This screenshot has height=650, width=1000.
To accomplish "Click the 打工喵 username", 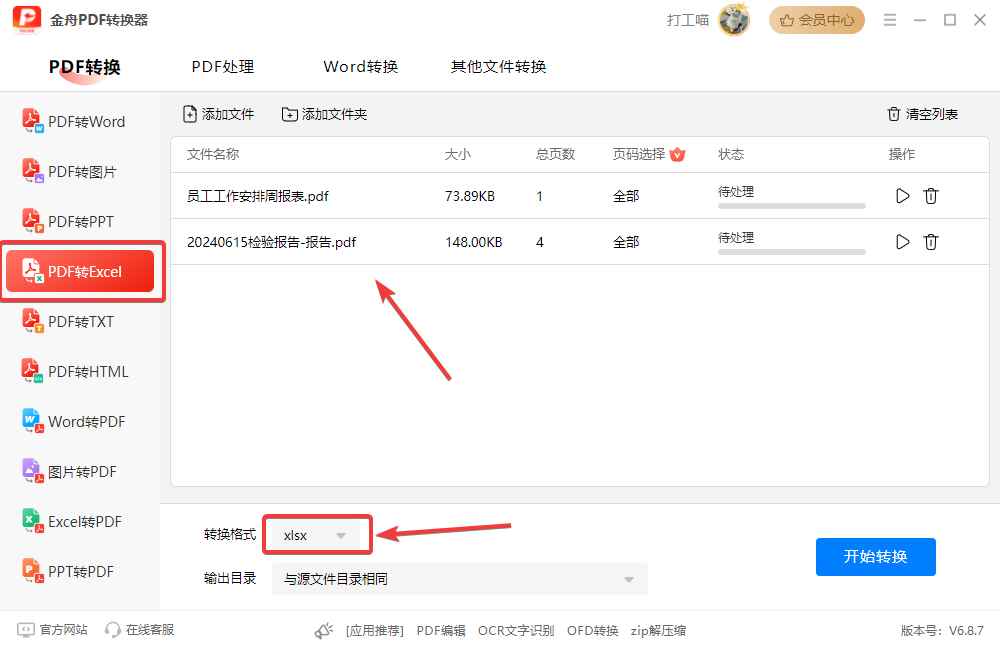I will click(688, 20).
